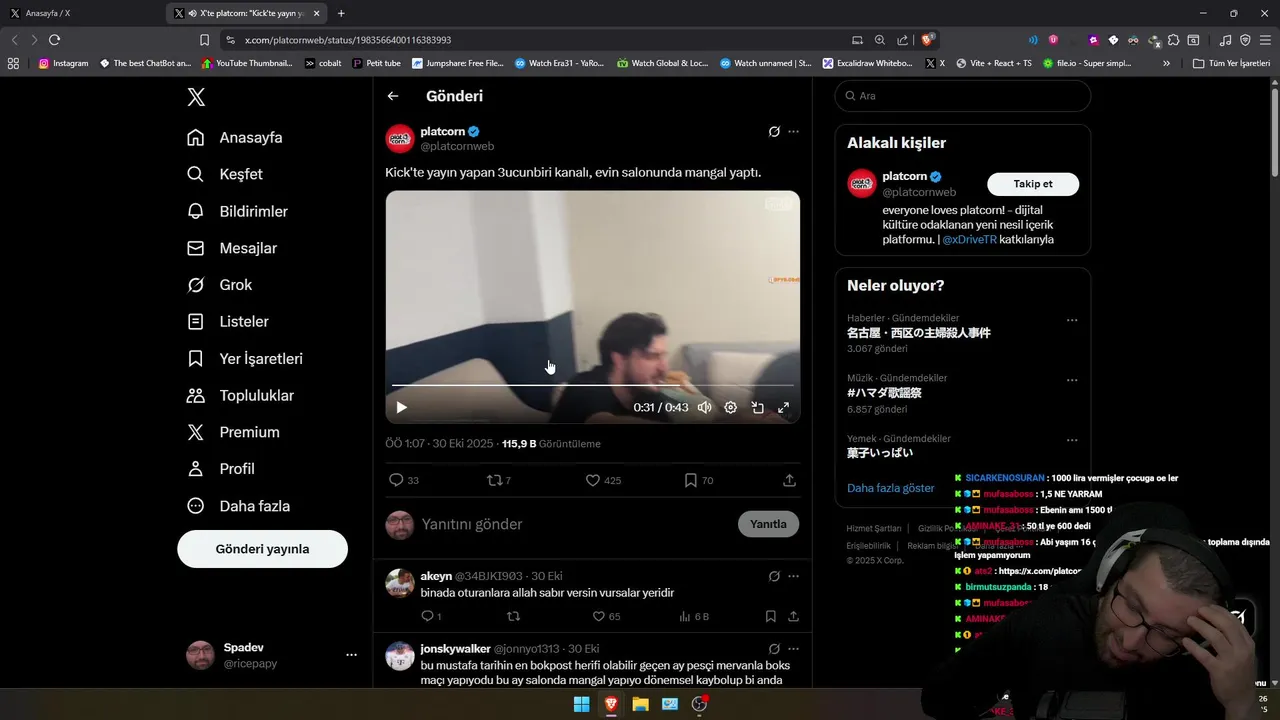Click the Ara search box

[962, 96]
